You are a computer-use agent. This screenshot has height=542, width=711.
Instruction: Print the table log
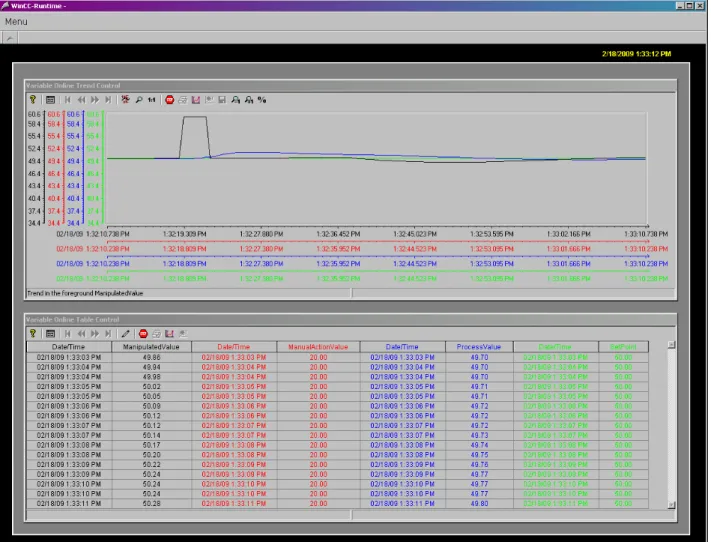point(156,334)
